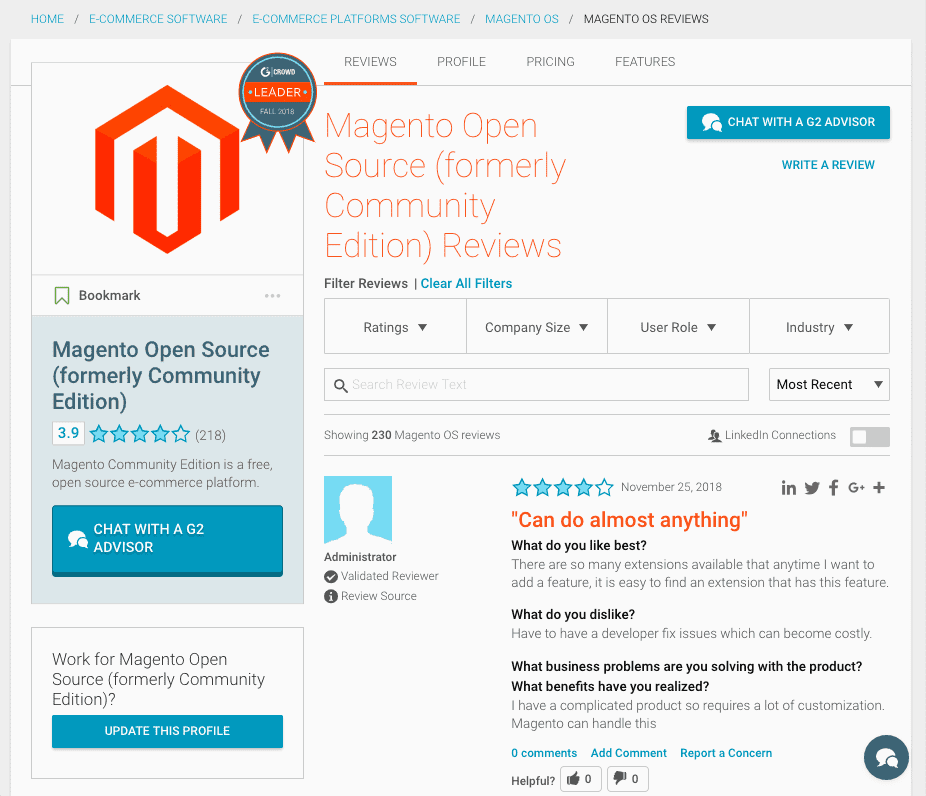Click the sidebar Chat With a G2 Advisor button
The image size is (926, 796).
coord(167,540)
